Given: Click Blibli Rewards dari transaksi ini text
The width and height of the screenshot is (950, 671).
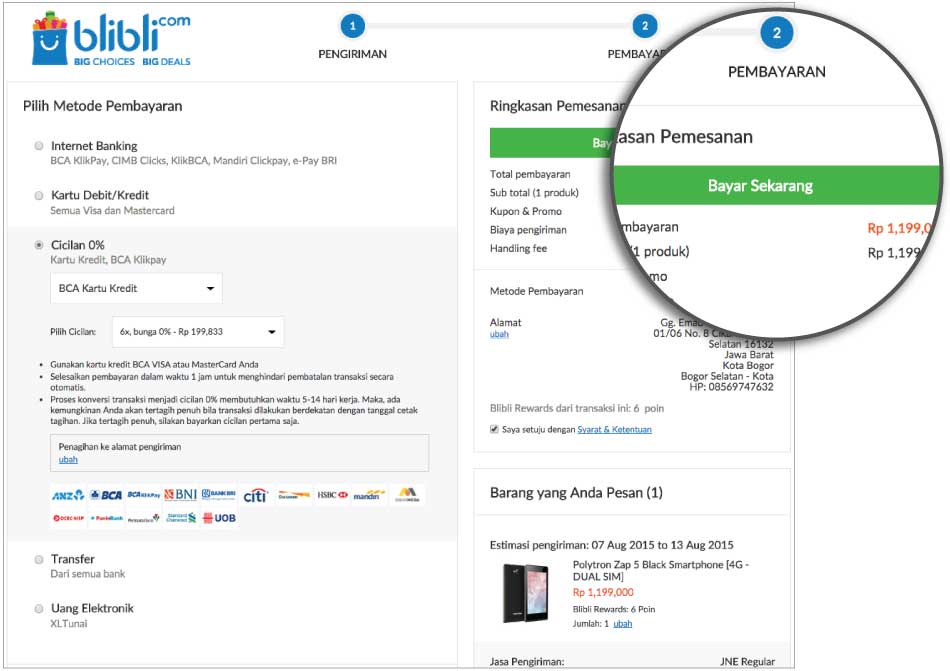Looking at the screenshot, I should tap(577, 408).
